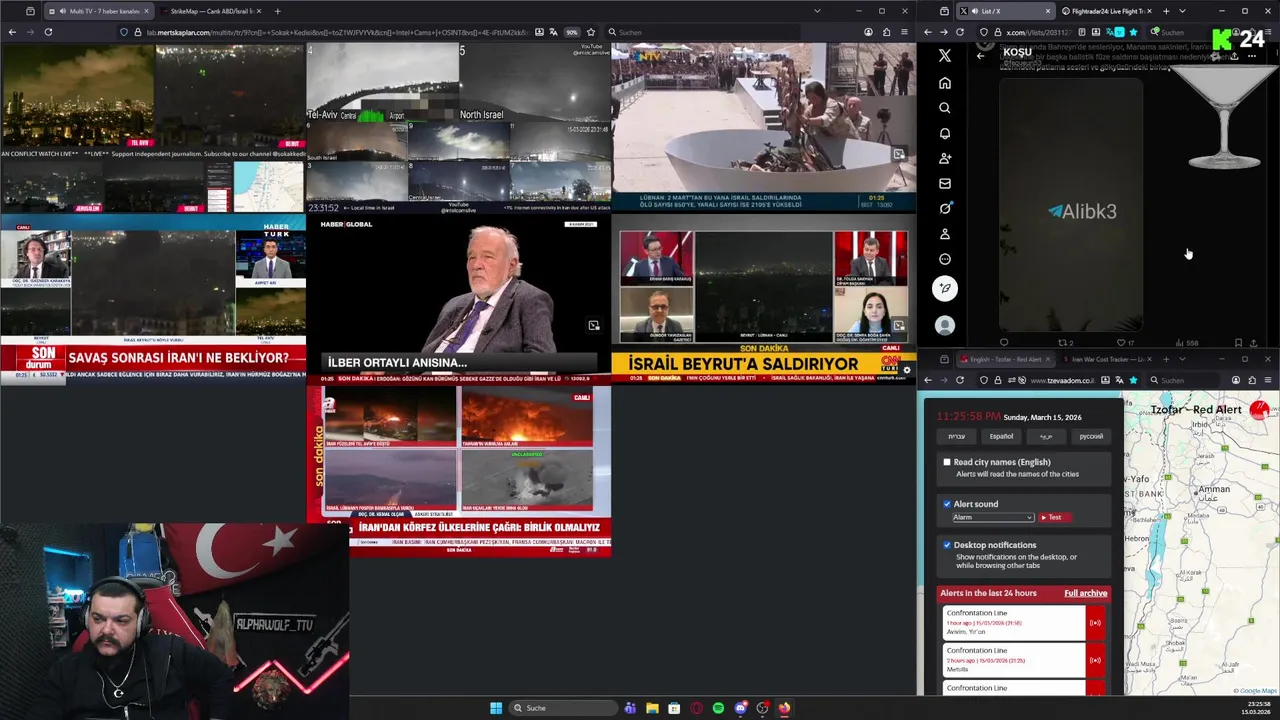This screenshot has height=720, width=1280.
Task: Play alert sound for Metulla alert
Action: click(x=1095, y=660)
